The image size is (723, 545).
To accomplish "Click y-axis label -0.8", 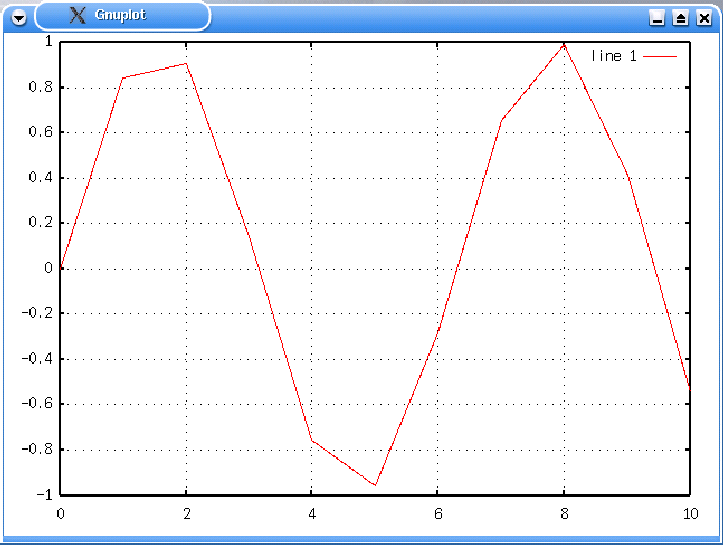I will (x=37, y=449).
